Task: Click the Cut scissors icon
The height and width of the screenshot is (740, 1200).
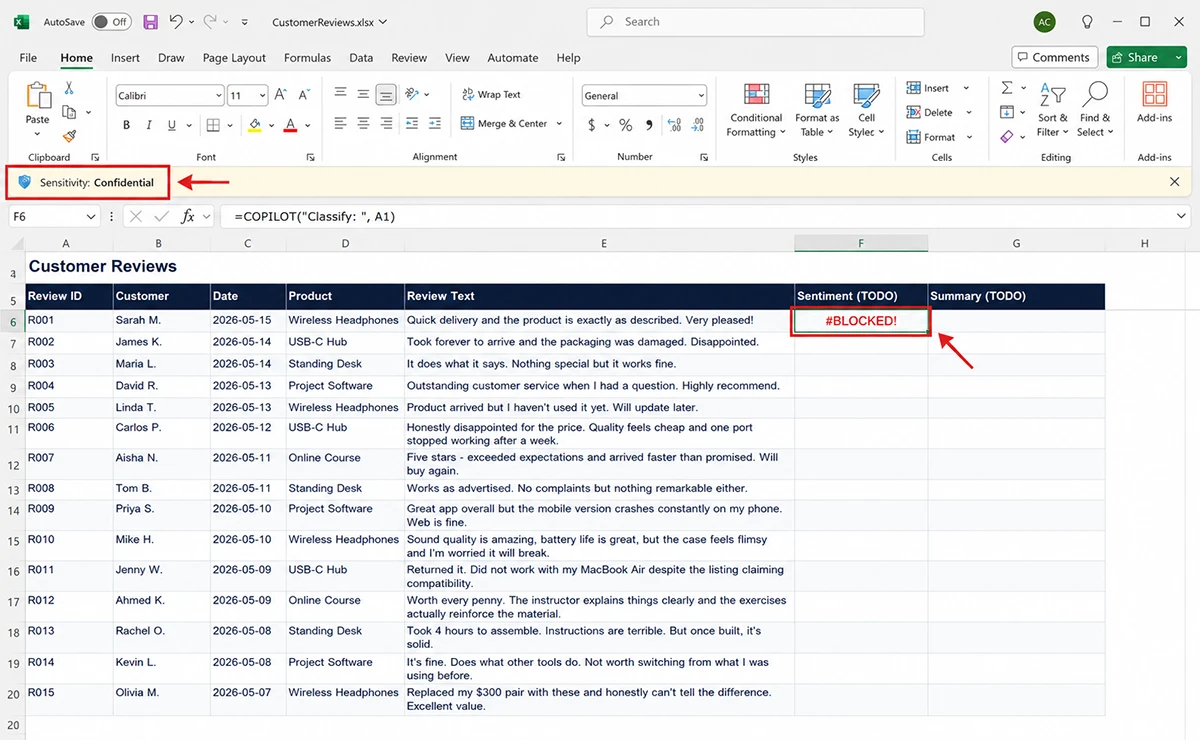Action: [x=69, y=89]
